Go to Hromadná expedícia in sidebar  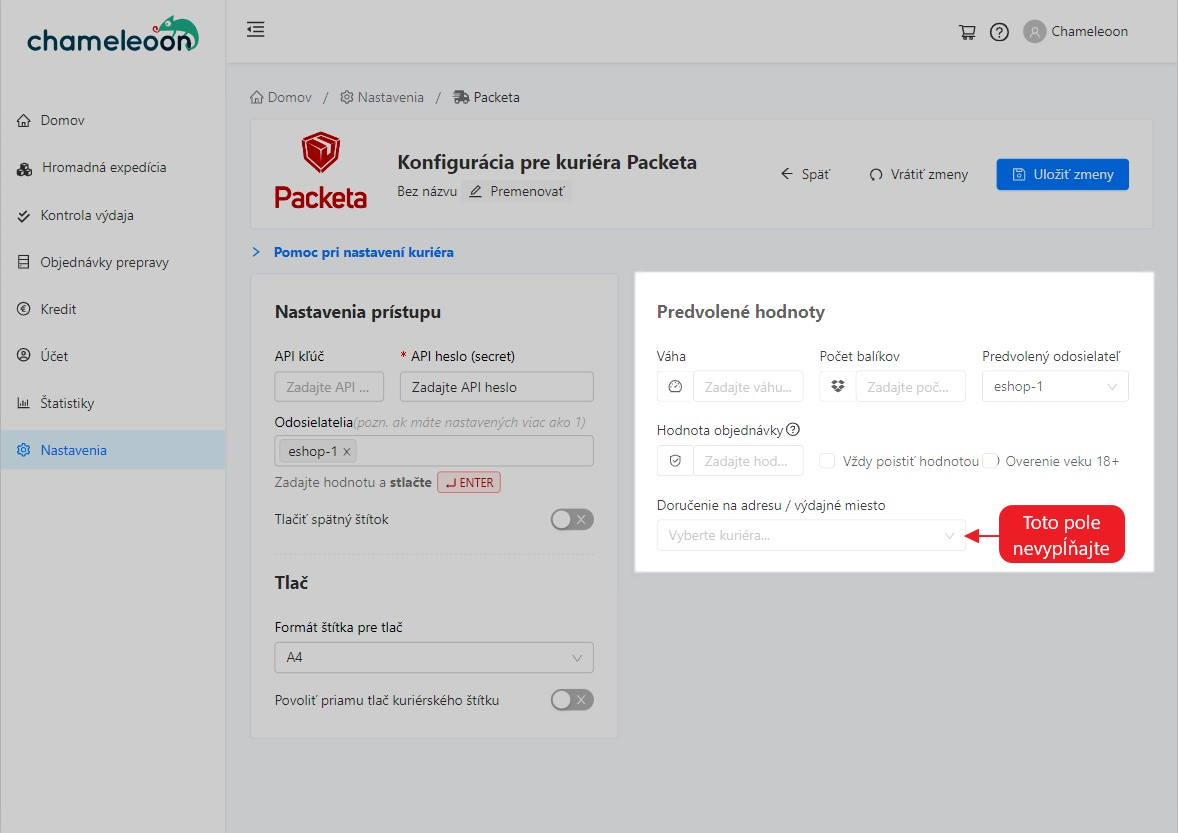(103, 168)
